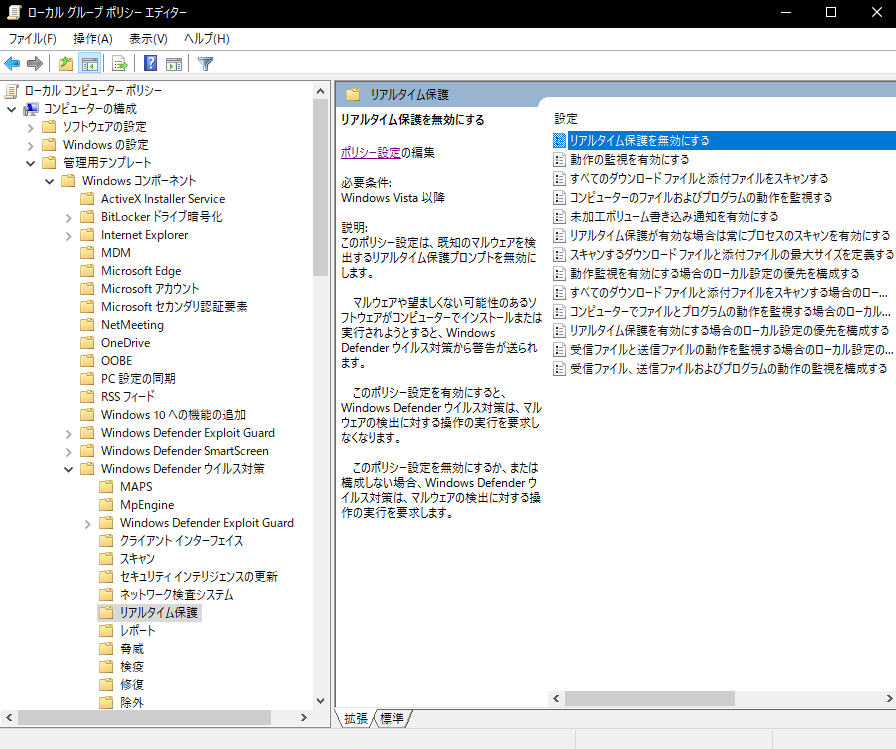Image resolution: width=896 pixels, height=749 pixels.
Task: Click the folder icon next to 検疫
Action: (x=106, y=667)
